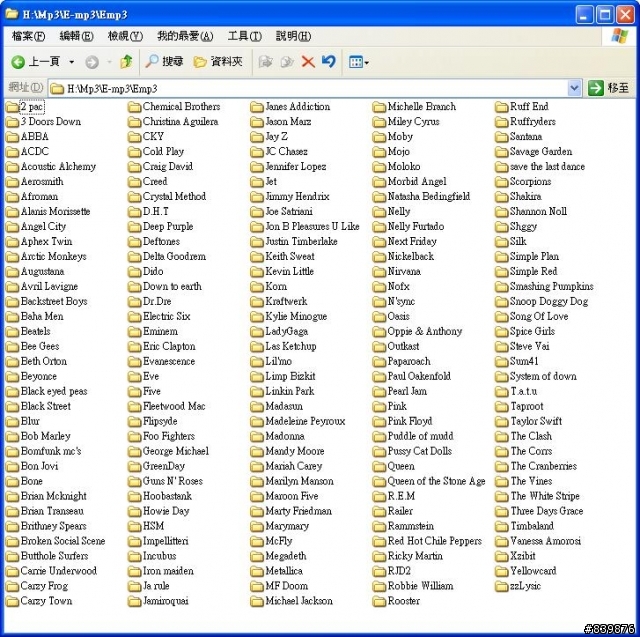The image size is (640, 637).
Task: Select the Eminem folder icon
Action: click(x=134, y=332)
